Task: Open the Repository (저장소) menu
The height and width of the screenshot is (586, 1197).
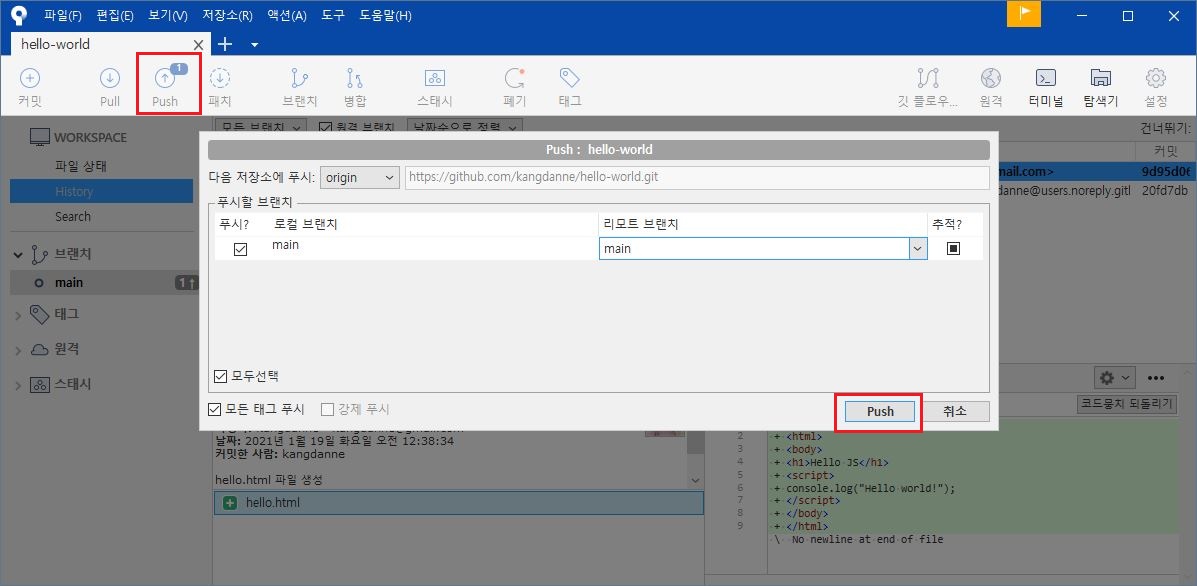Action: (x=227, y=15)
